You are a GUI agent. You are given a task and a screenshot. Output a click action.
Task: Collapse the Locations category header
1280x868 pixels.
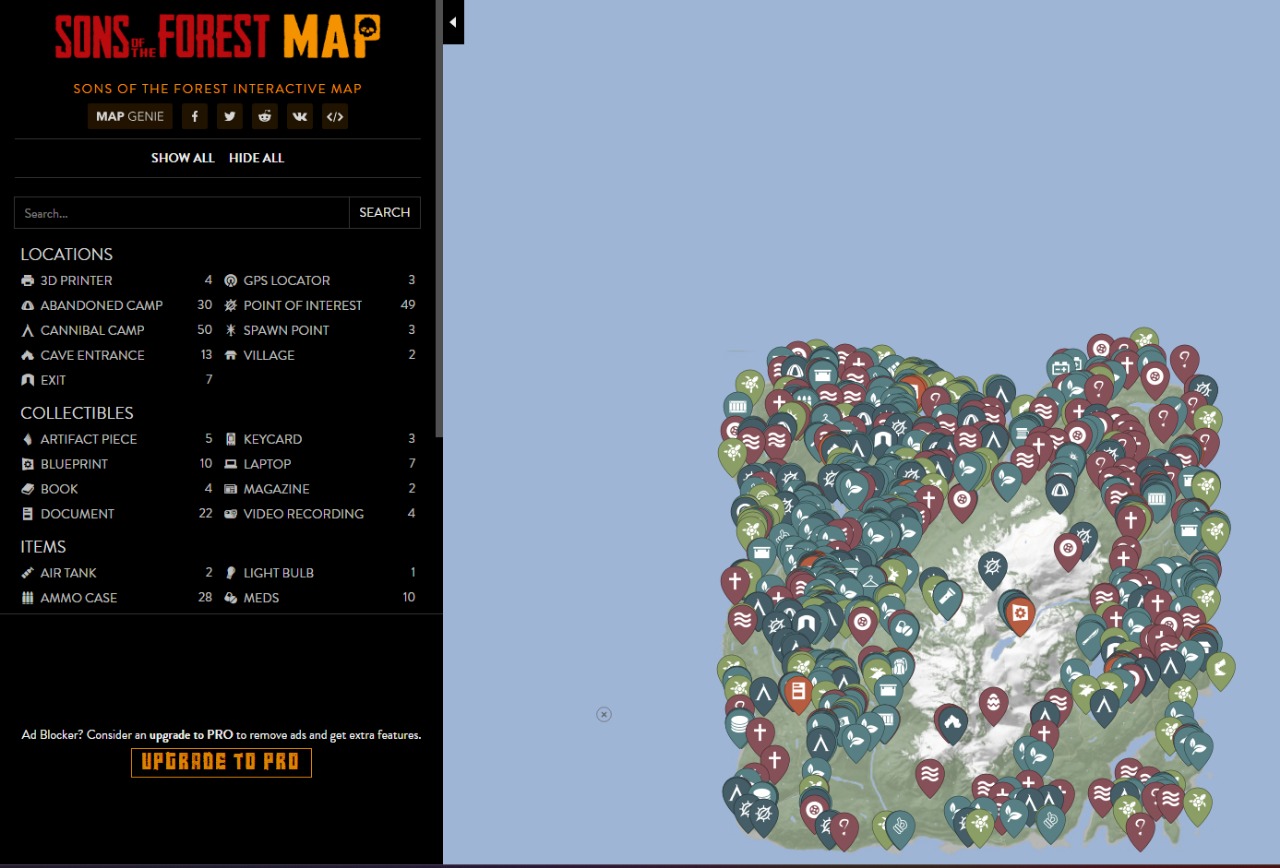(x=67, y=254)
